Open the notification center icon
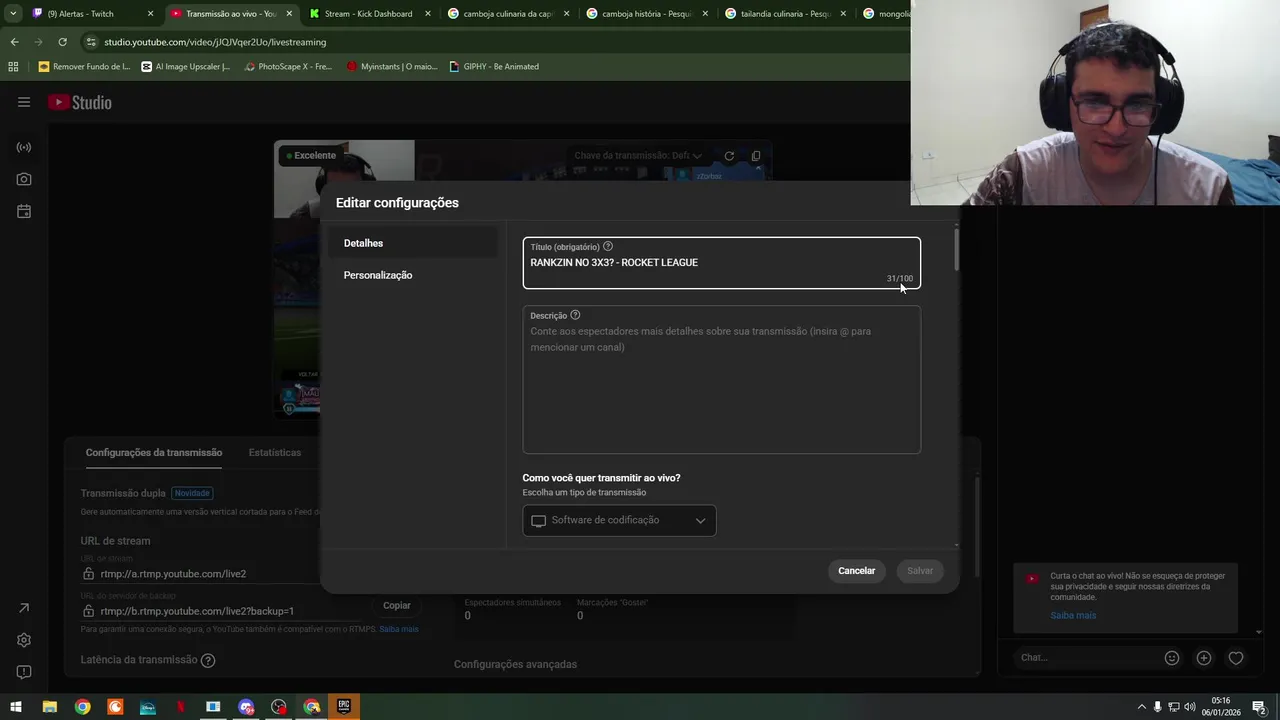 tap(1259, 707)
